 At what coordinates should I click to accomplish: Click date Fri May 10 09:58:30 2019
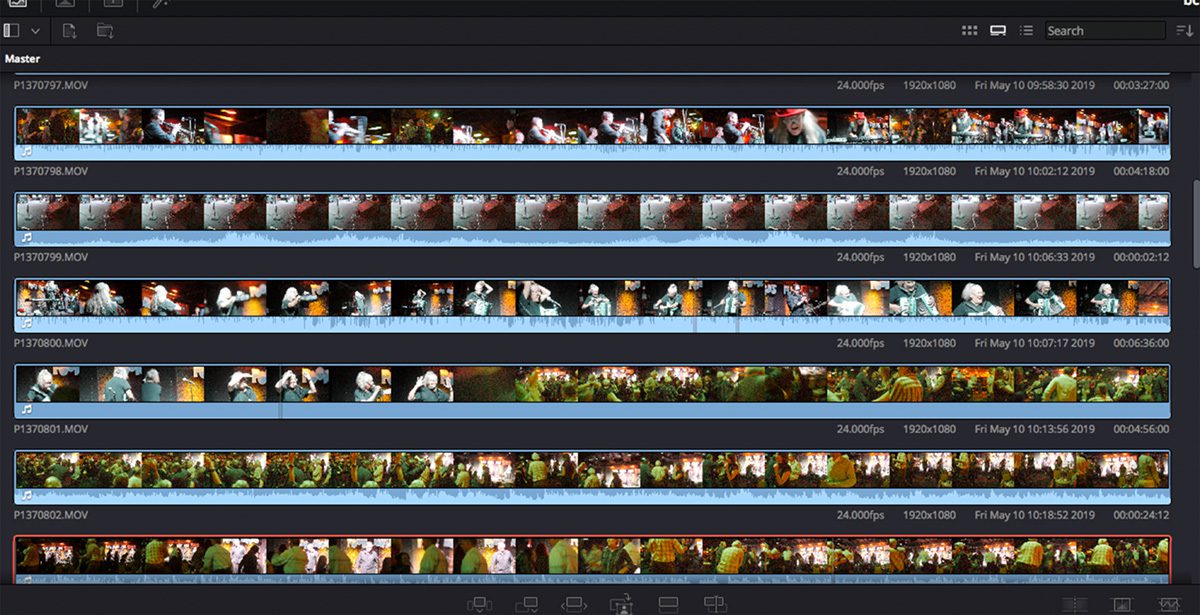(x=1035, y=86)
